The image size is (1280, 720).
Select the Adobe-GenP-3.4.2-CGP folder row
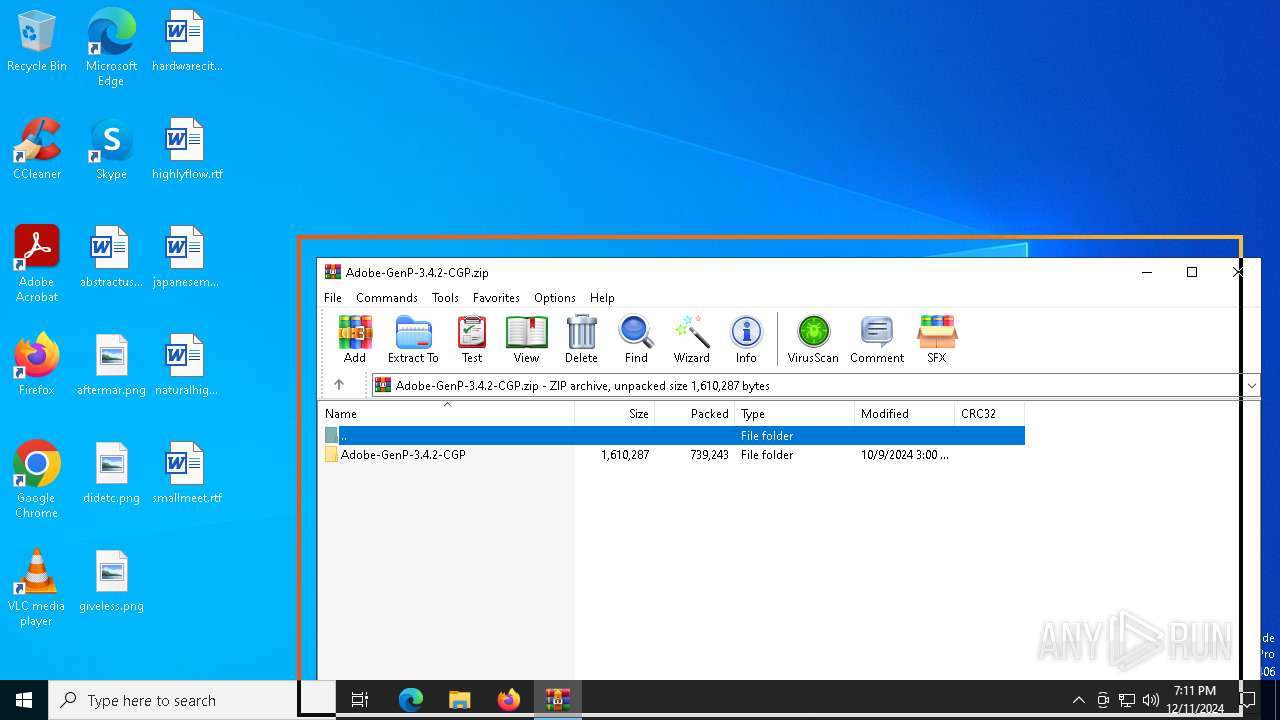pos(672,455)
